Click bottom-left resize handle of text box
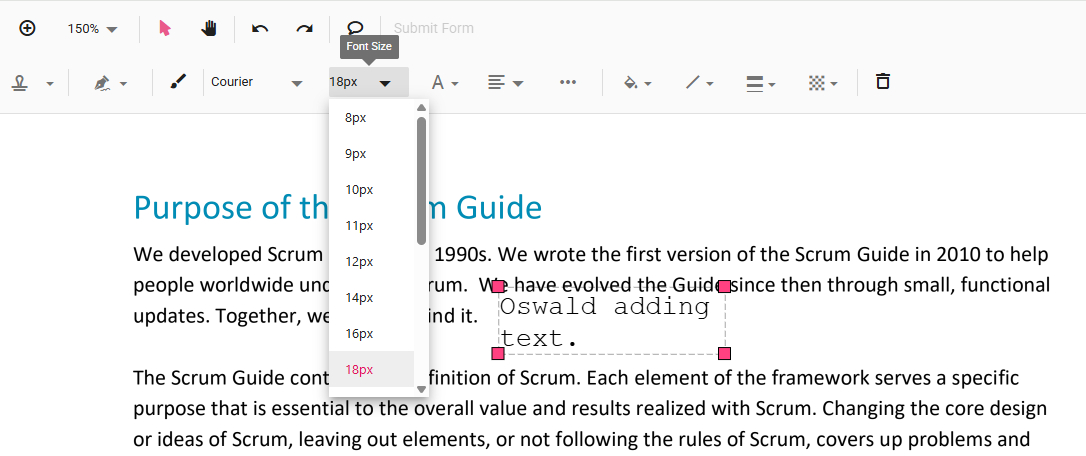Screen dimensions: 1086x456 (x=498, y=354)
